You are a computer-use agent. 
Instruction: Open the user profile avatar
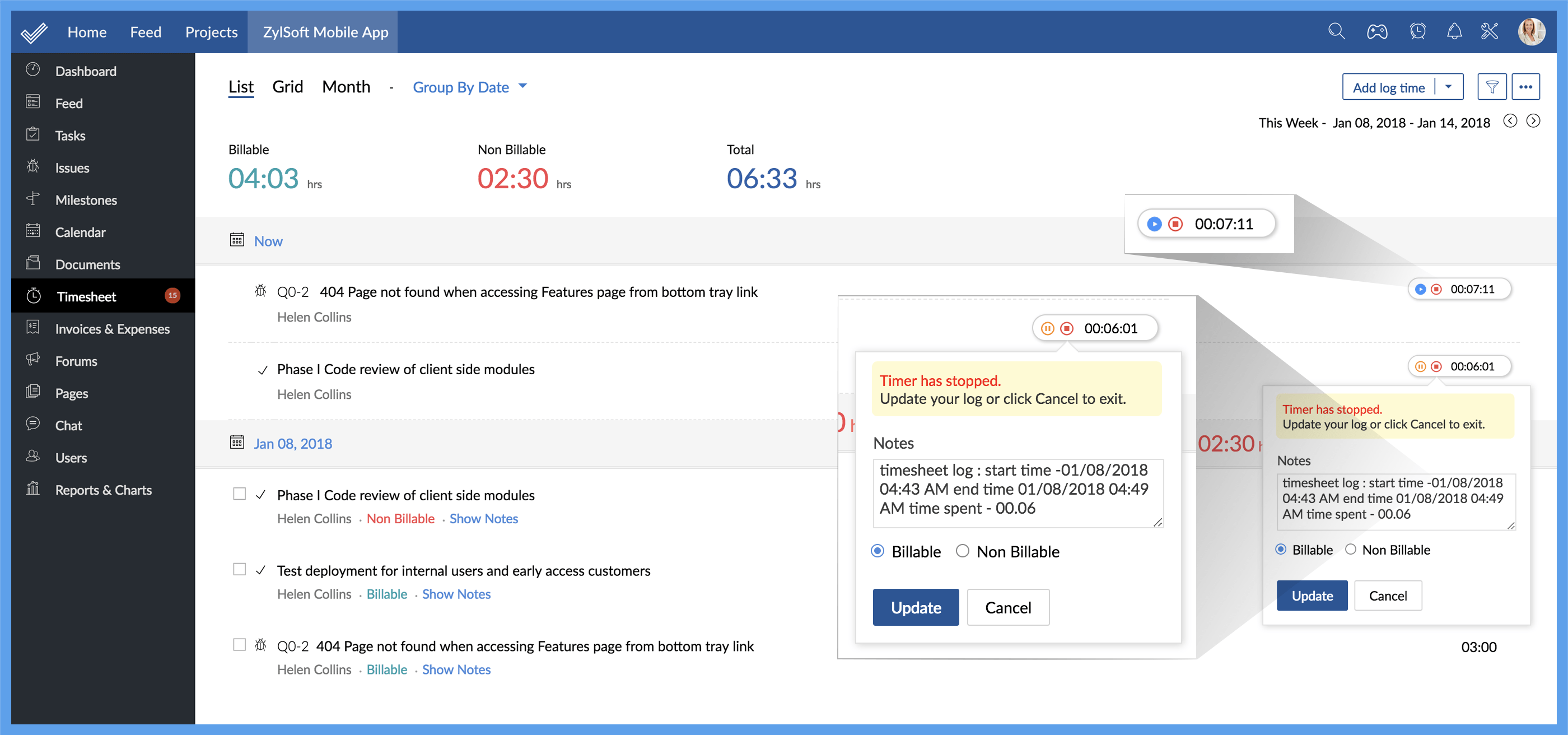pyautogui.click(x=1531, y=31)
